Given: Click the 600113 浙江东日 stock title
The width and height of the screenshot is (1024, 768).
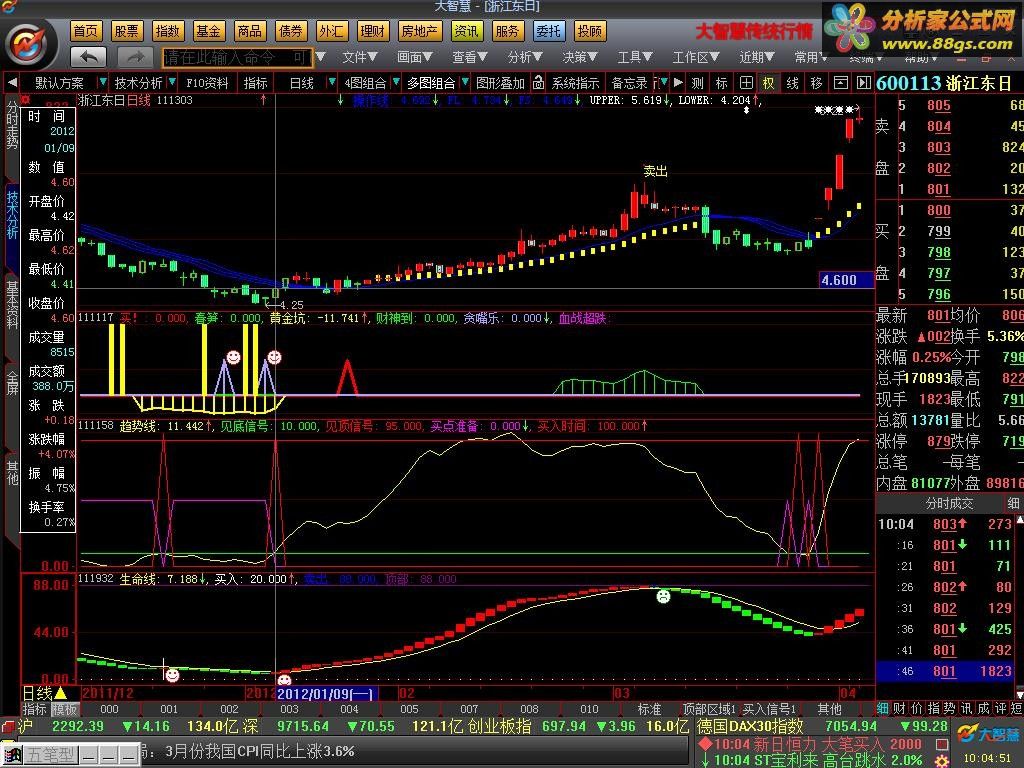Looking at the screenshot, I should click(x=943, y=83).
